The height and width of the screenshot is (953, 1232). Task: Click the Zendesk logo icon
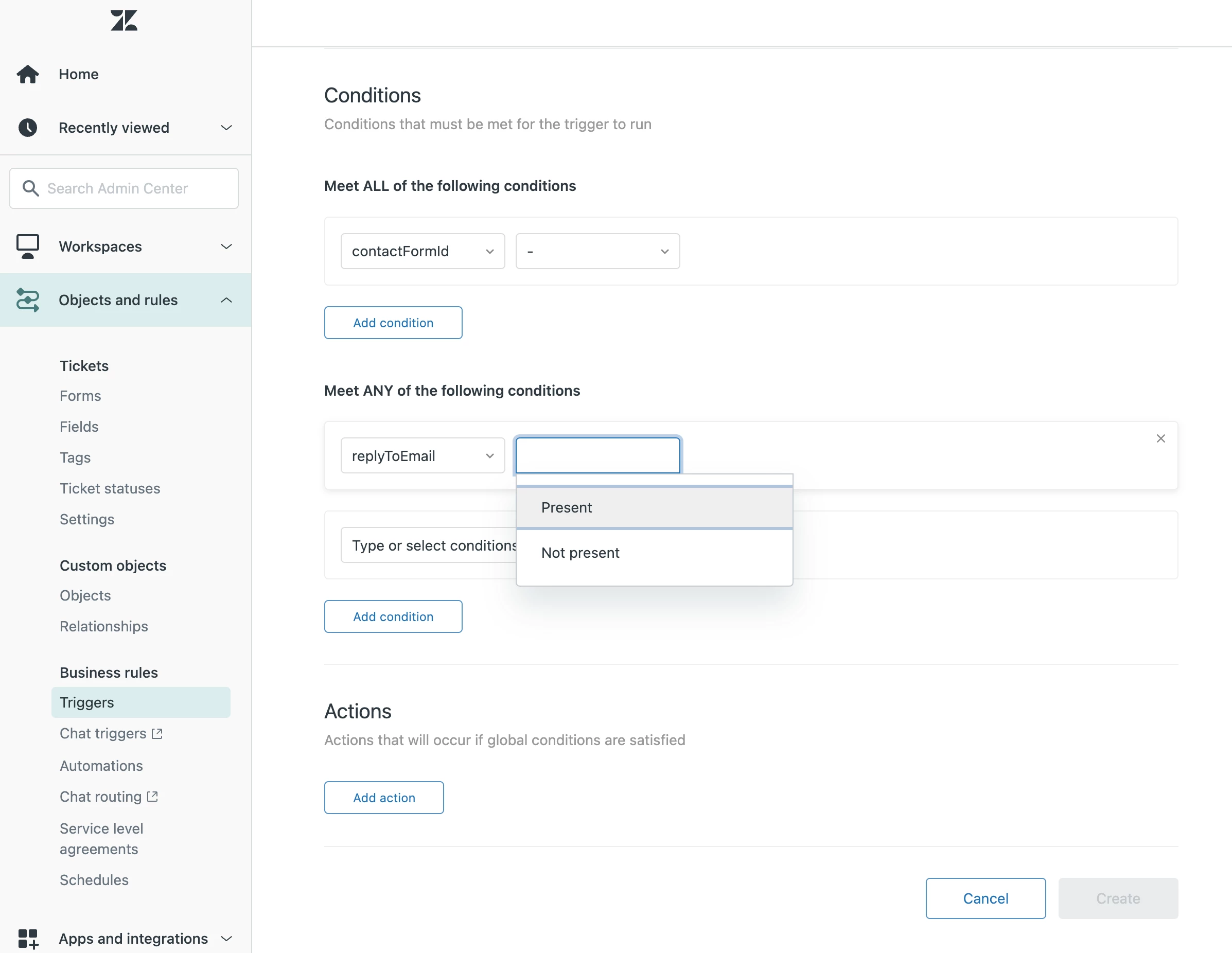(x=124, y=21)
